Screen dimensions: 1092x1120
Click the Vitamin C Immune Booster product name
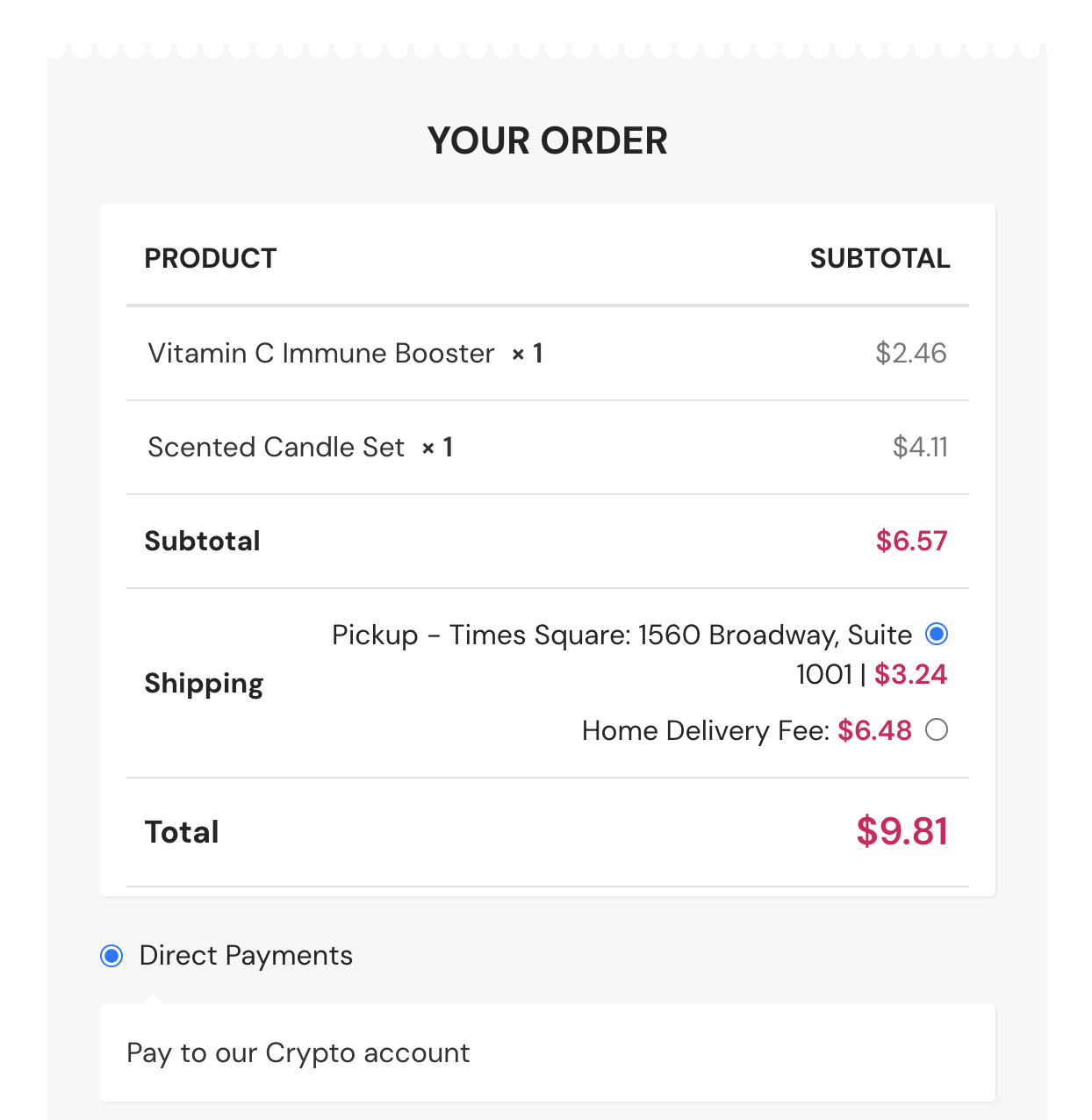(x=321, y=354)
